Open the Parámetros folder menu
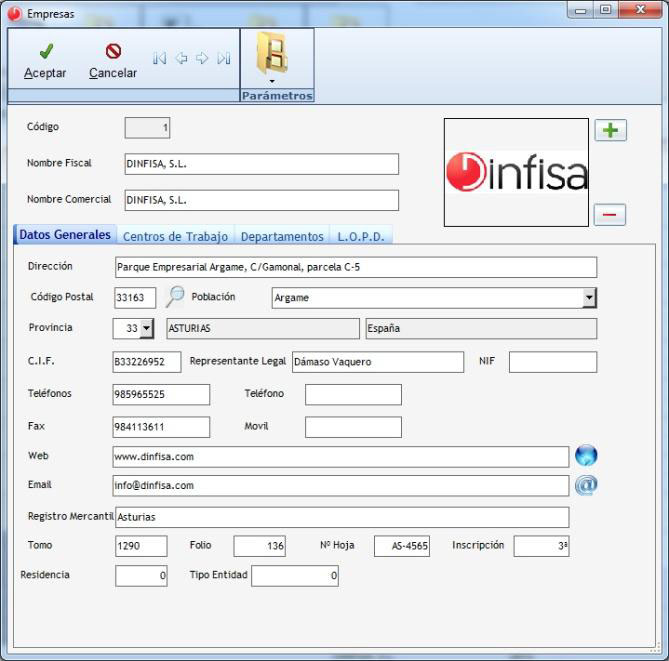669x661 pixels. 272,56
